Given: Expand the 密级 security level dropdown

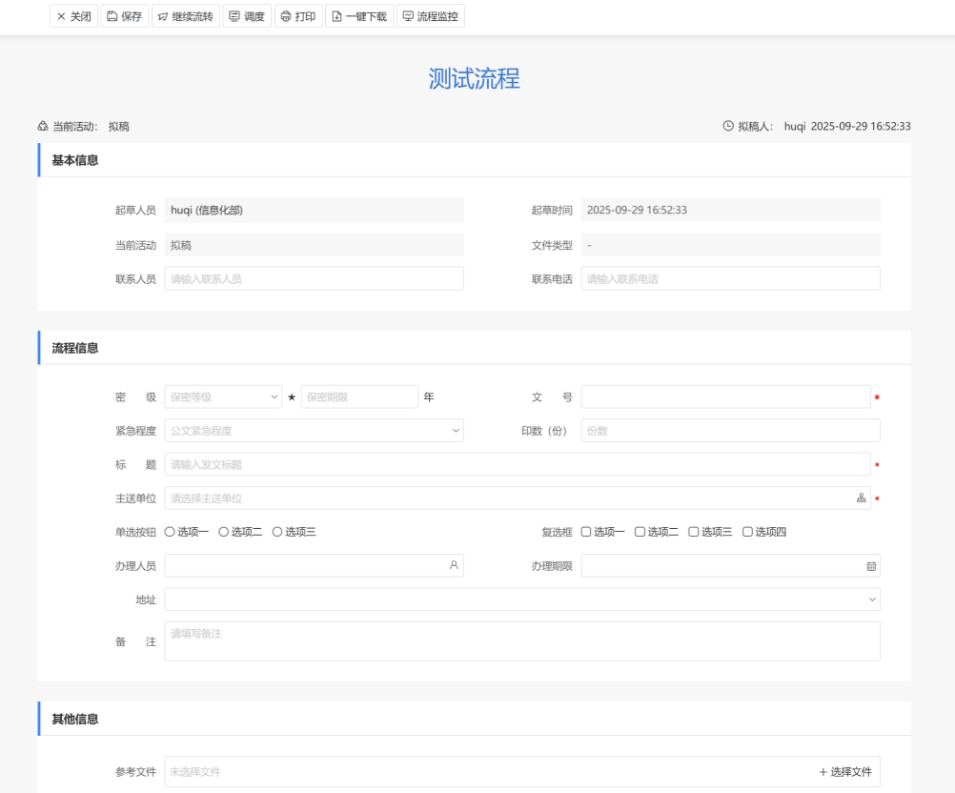Looking at the screenshot, I should point(223,397).
